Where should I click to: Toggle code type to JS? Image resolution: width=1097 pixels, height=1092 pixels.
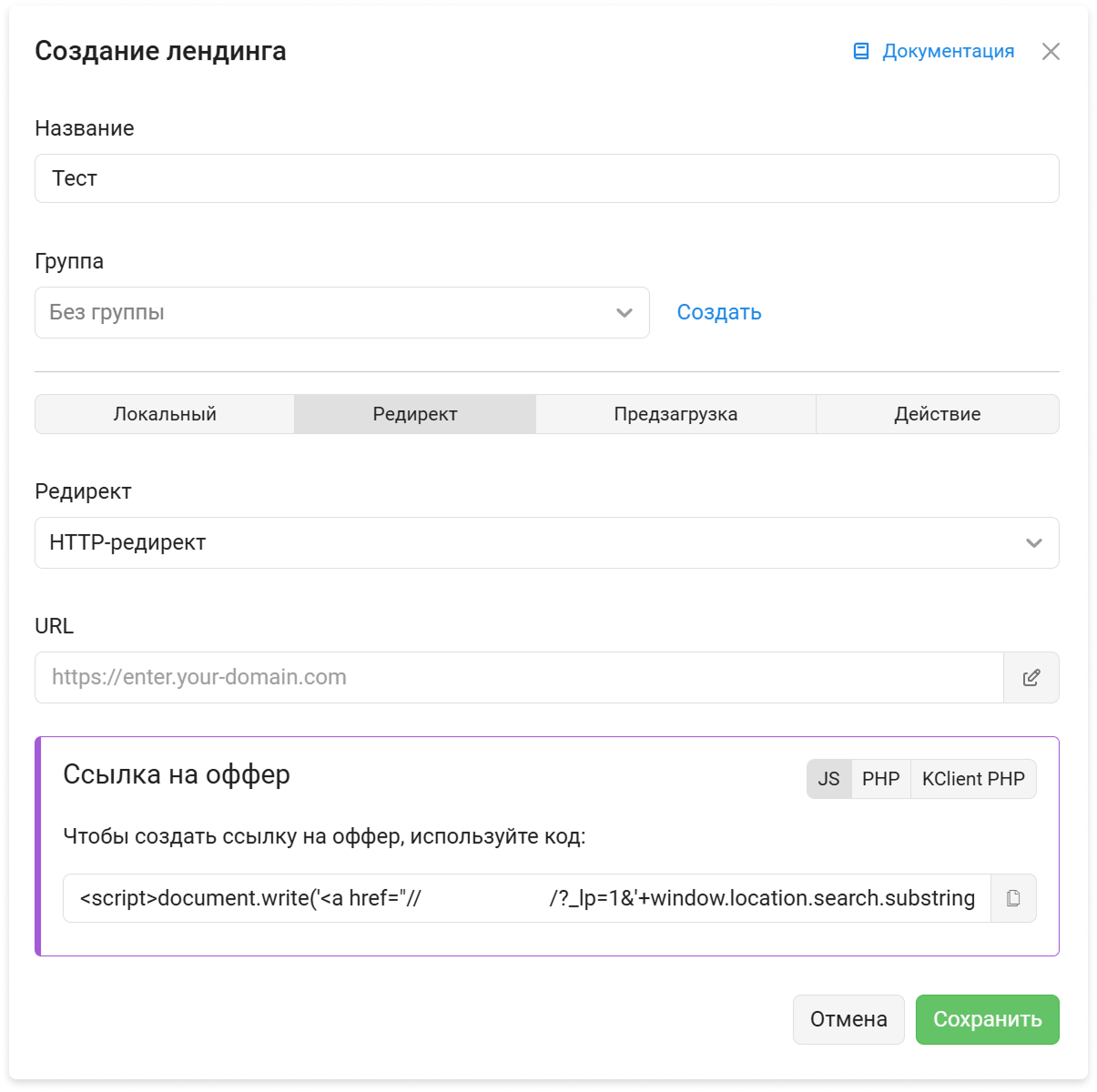(x=828, y=779)
